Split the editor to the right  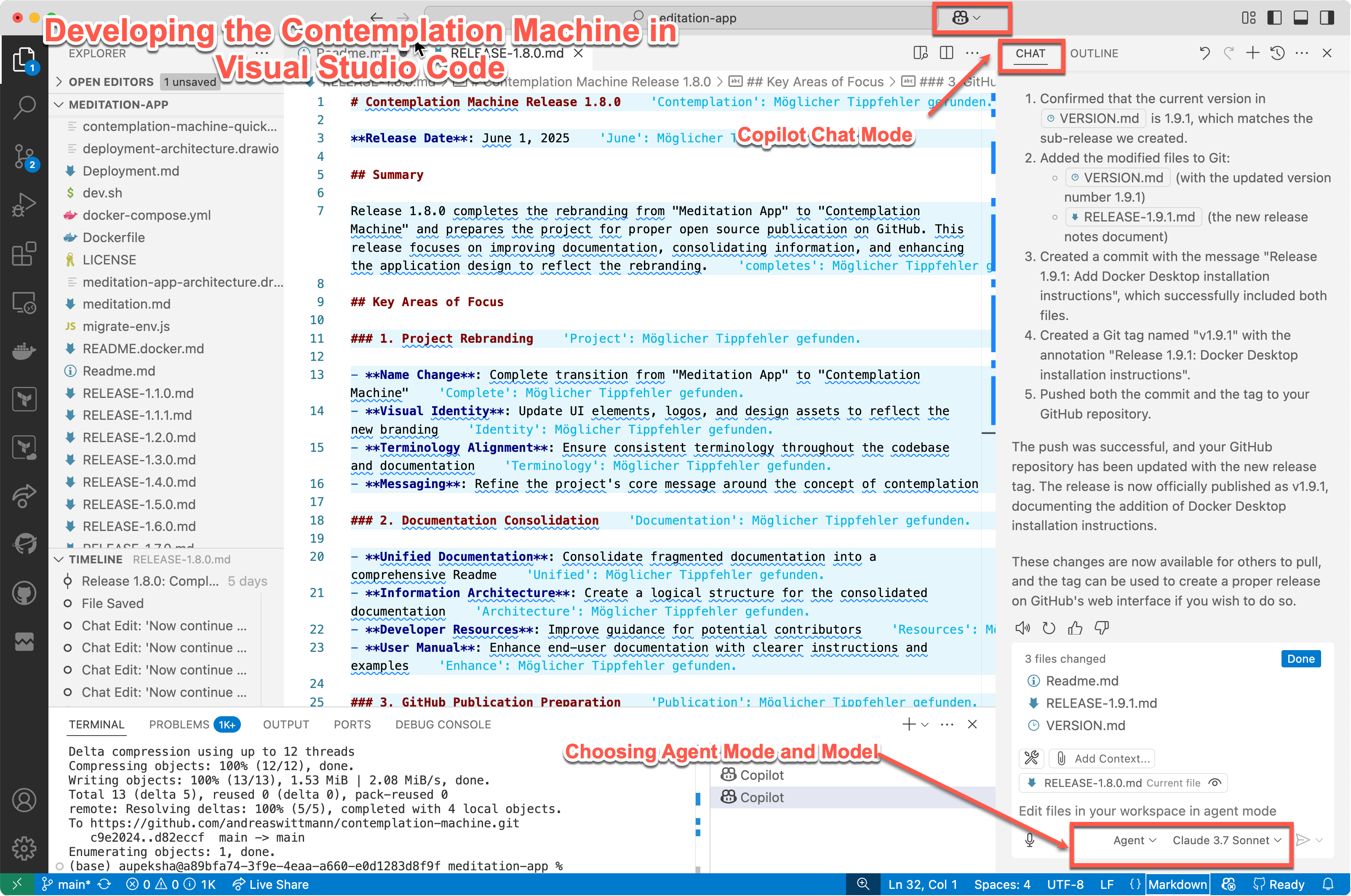(946, 53)
